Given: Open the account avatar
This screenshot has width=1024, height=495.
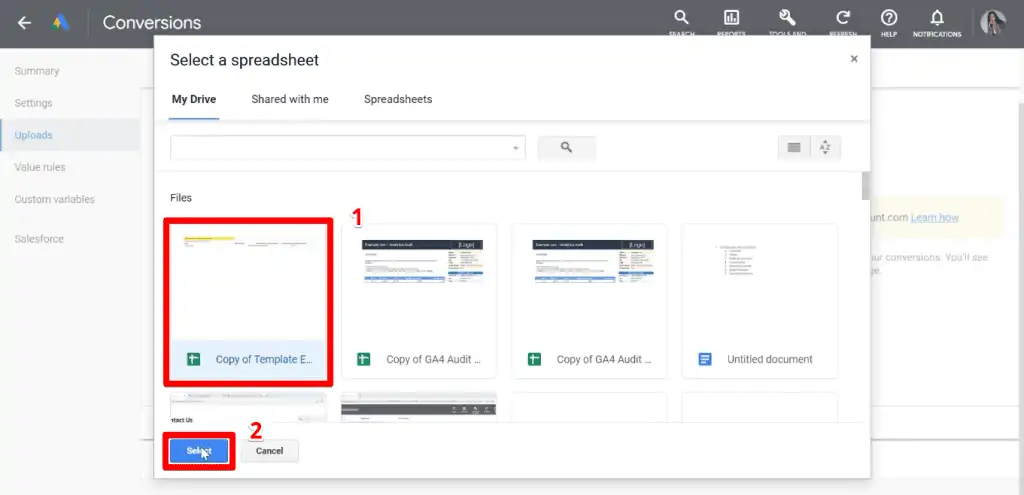Looking at the screenshot, I should pos(993,23).
